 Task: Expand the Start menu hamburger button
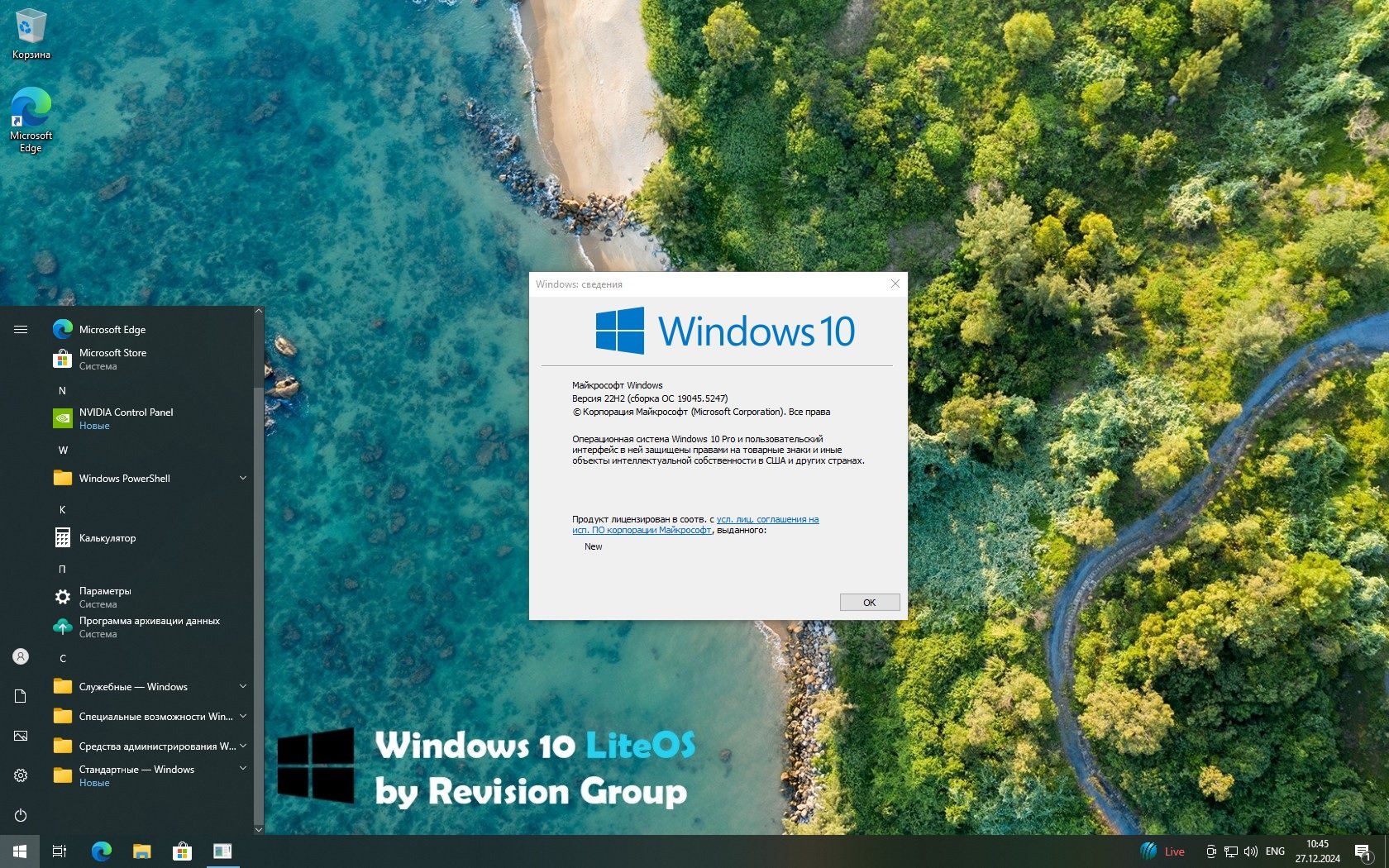[21, 329]
